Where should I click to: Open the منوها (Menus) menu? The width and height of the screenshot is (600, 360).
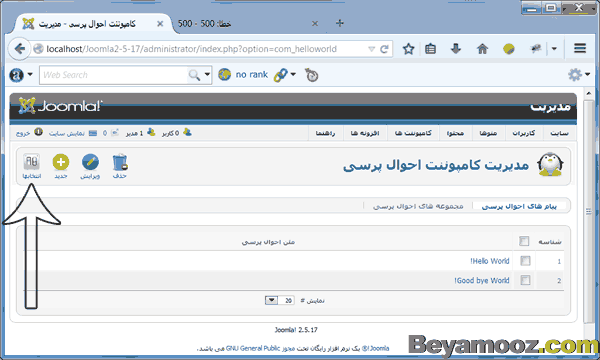coord(488,133)
